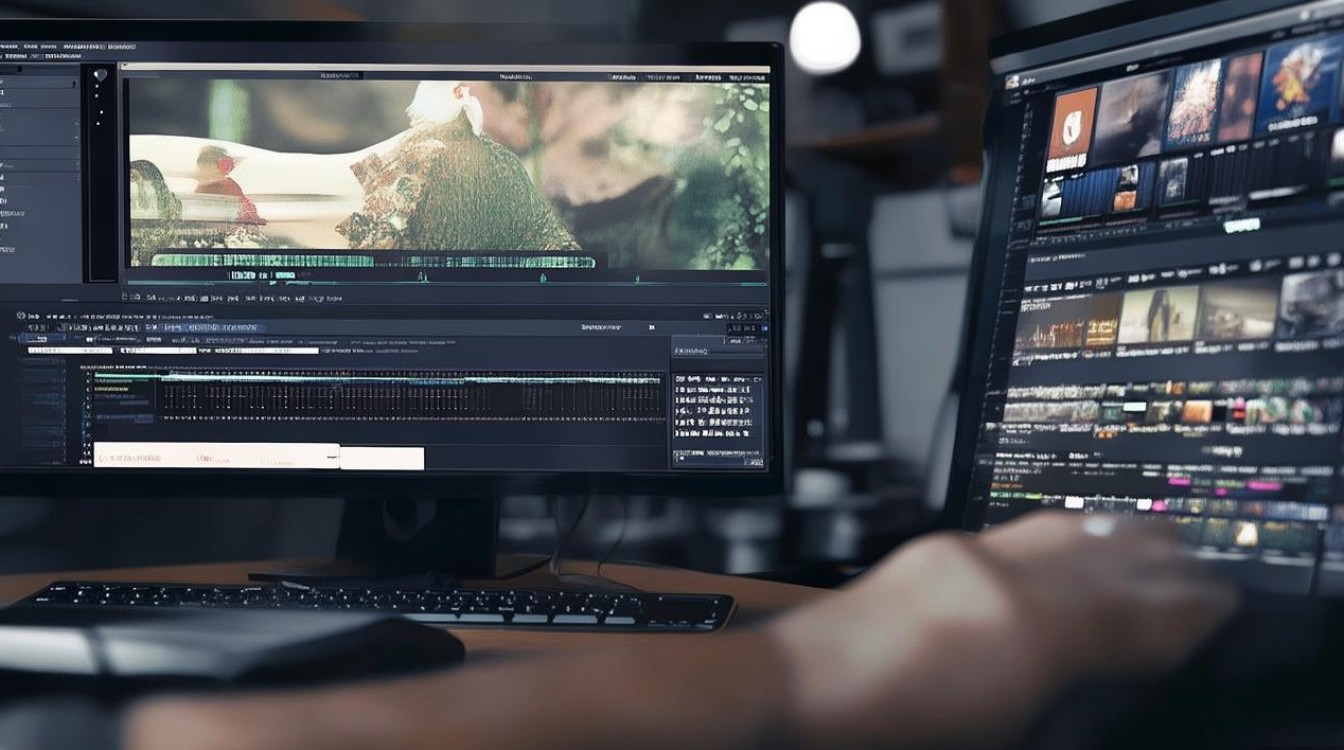This screenshot has width=1344, height=750.
Task: Open the dropdown right of the timeline
Action: [719, 351]
